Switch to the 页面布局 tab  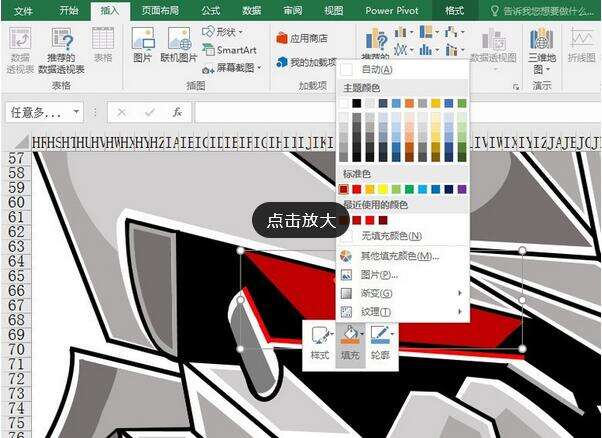tap(160, 10)
